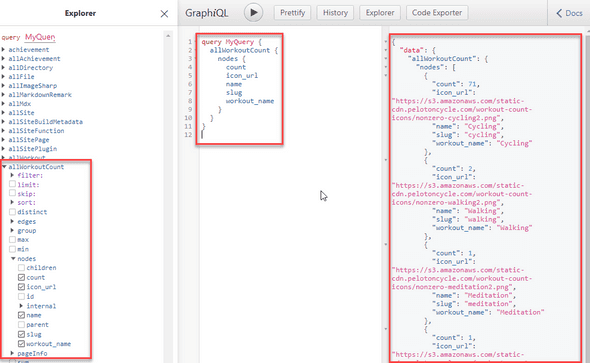Open the Code Exporter

pos(437,13)
